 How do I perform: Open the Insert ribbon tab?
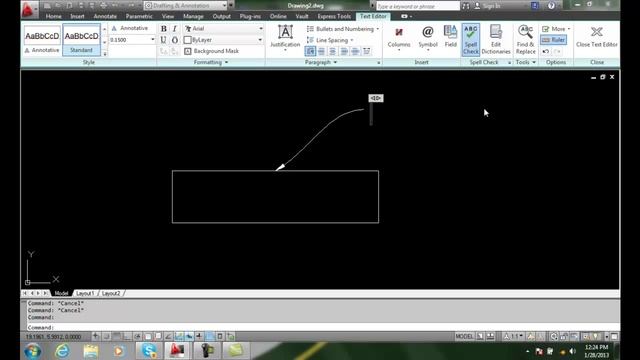coord(77,16)
